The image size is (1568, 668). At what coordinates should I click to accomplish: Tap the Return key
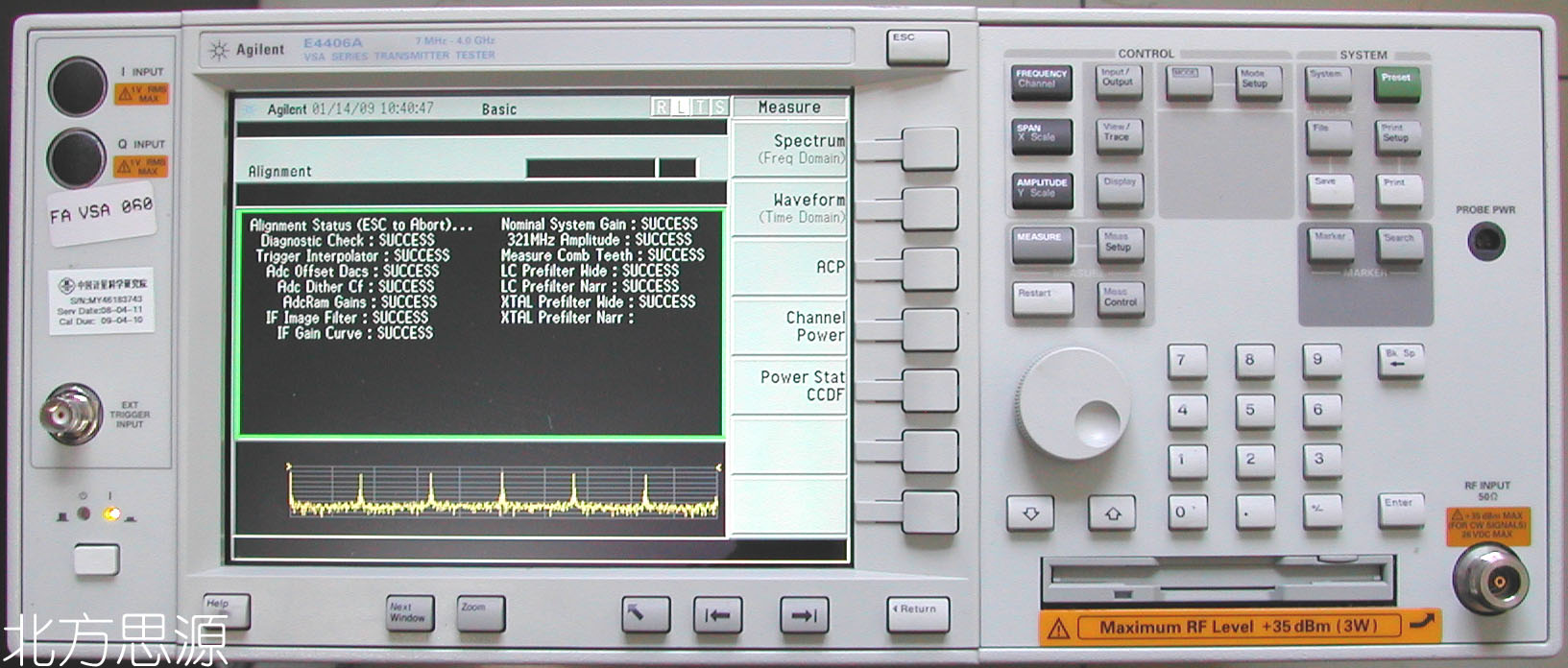click(917, 615)
